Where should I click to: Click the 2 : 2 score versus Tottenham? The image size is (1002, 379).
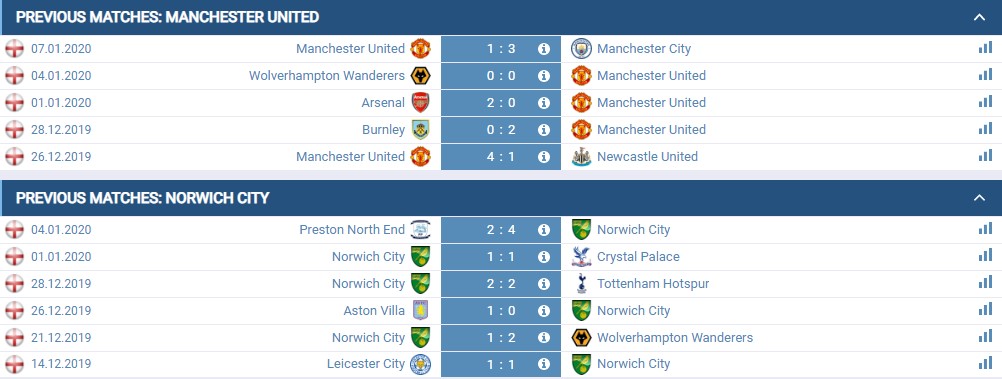pos(501,283)
